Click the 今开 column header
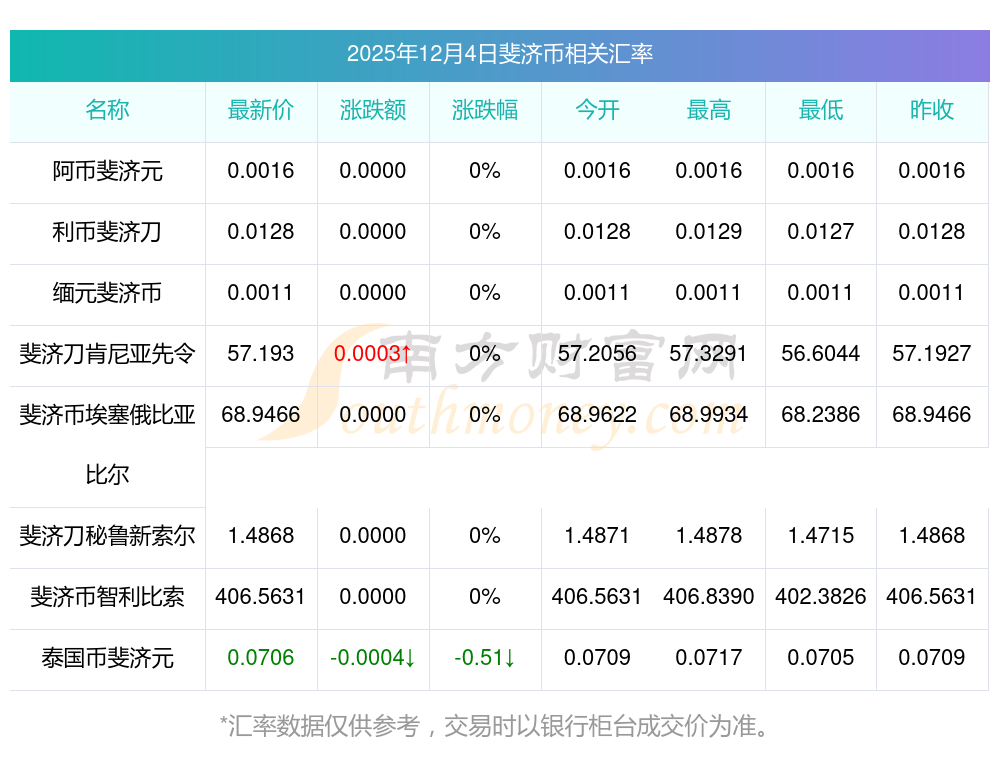The width and height of the screenshot is (1000, 757). 597,110
